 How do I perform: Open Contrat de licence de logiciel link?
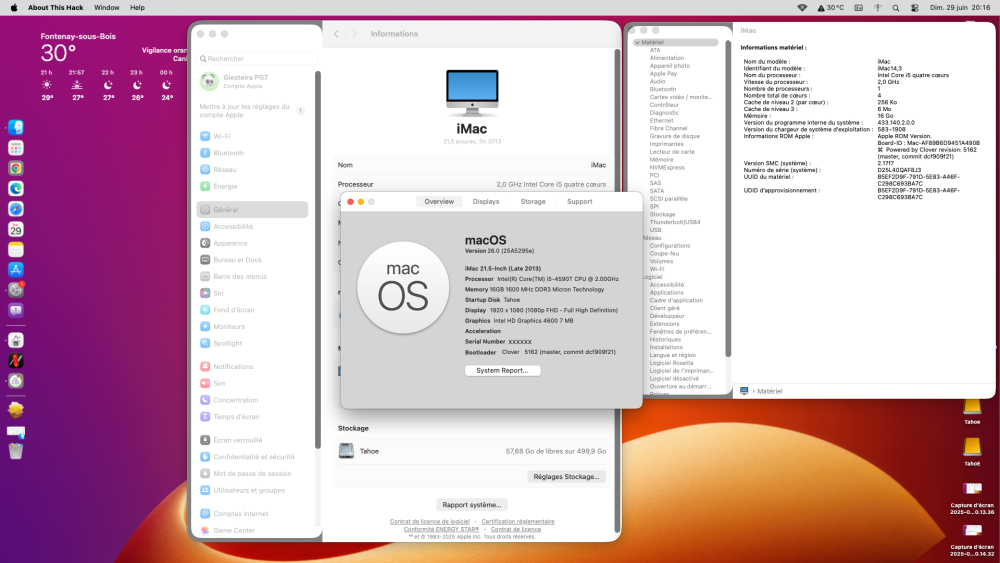pyautogui.click(x=430, y=522)
